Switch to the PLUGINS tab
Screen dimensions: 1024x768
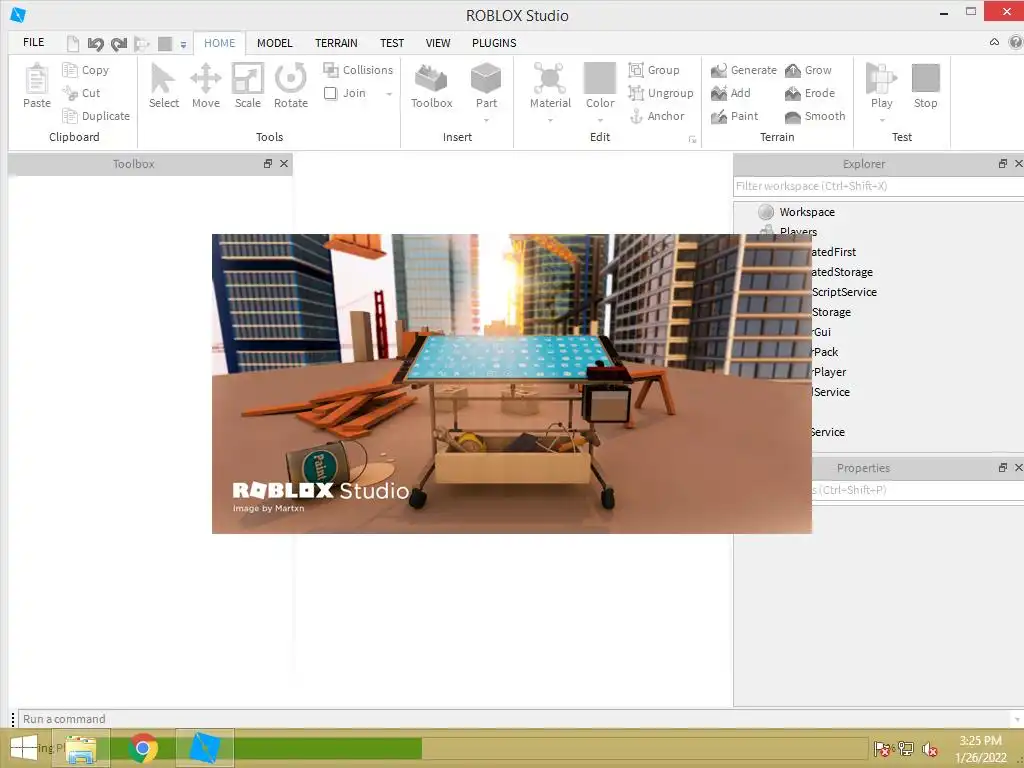(494, 43)
